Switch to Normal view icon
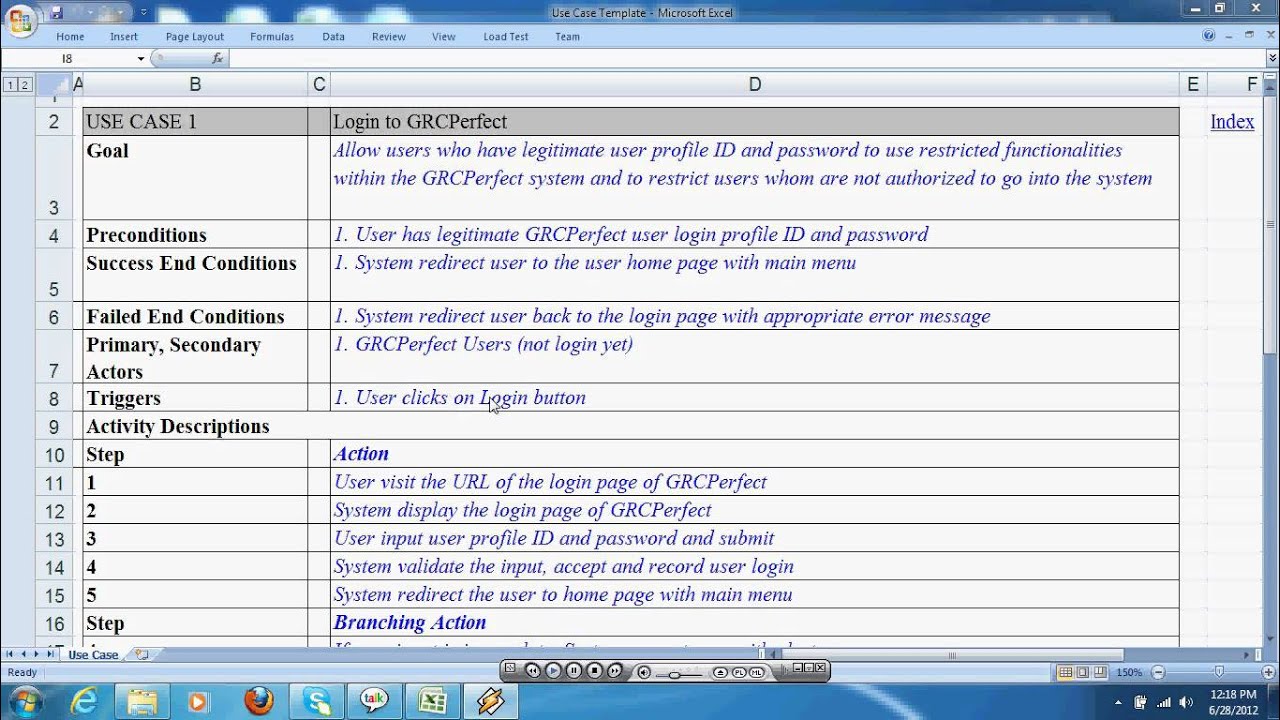1280x720 pixels. (1066, 672)
